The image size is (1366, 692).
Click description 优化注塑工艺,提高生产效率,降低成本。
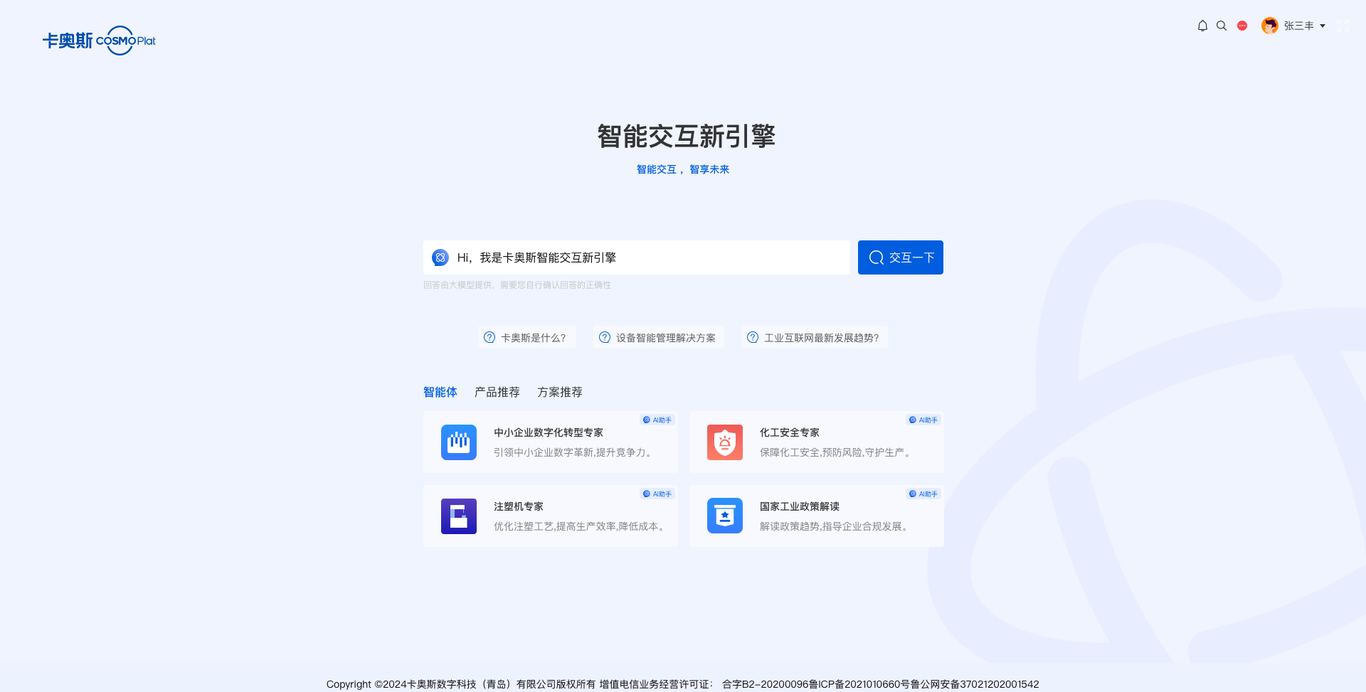pos(581,527)
